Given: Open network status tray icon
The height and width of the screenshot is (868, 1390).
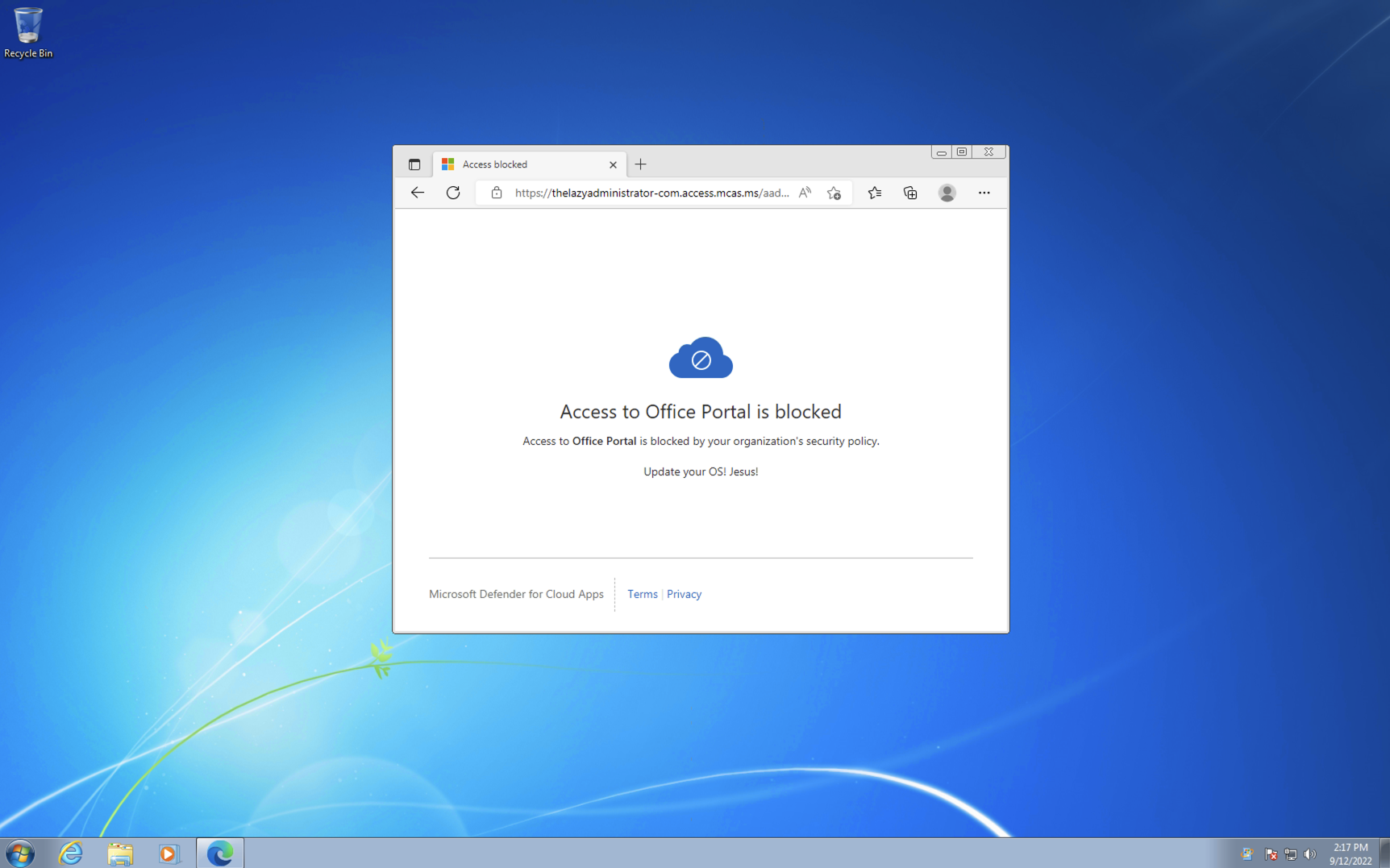Looking at the screenshot, I should click(1291, 854).
